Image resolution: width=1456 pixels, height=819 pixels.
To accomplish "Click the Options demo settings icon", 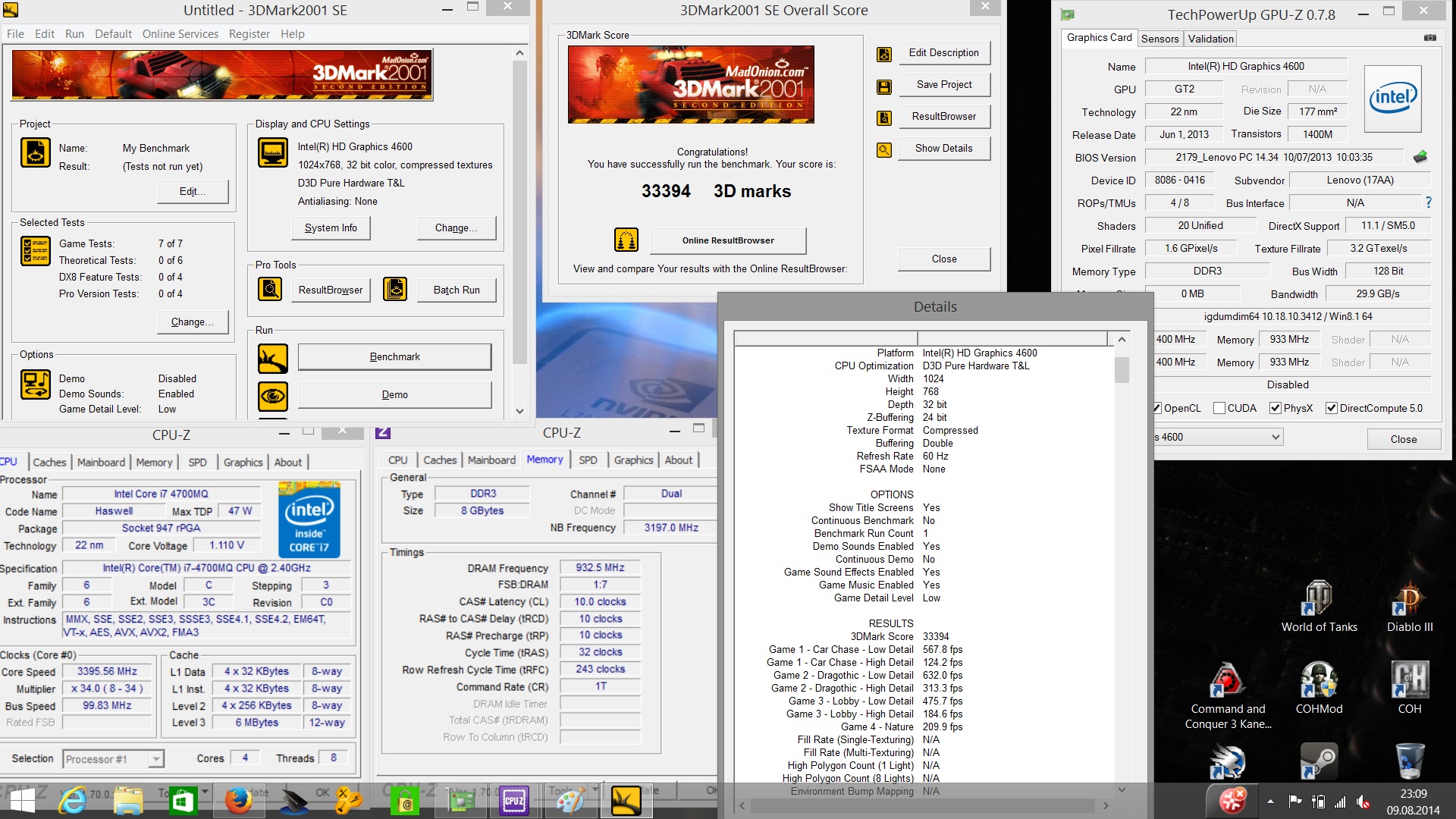I will pyautogui.click(x=35, y=384).
